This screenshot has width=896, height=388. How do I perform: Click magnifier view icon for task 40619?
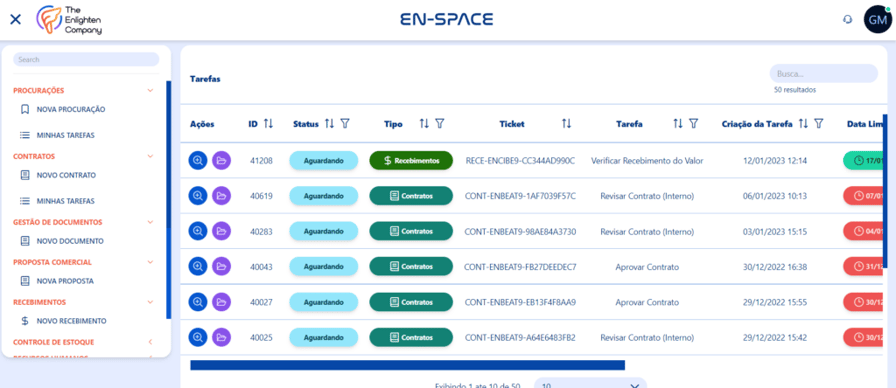coord(198,196)
